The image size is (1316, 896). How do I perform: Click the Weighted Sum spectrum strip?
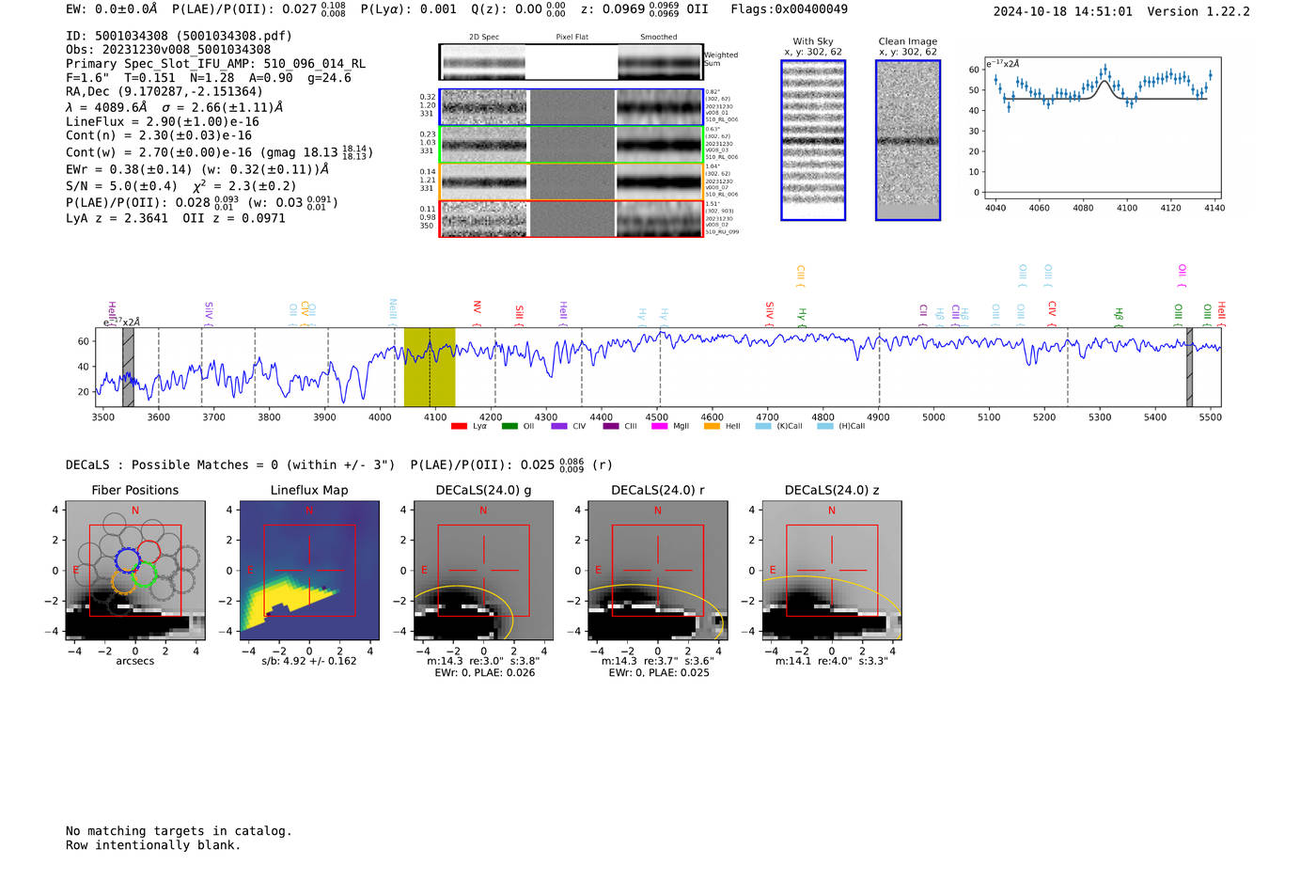tap(572, 62)
